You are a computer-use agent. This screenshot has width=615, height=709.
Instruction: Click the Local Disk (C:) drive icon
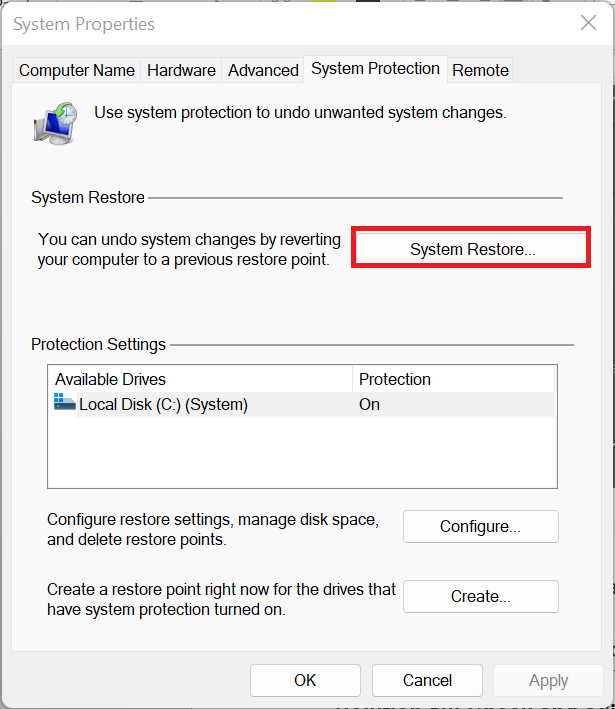[64, 404]
